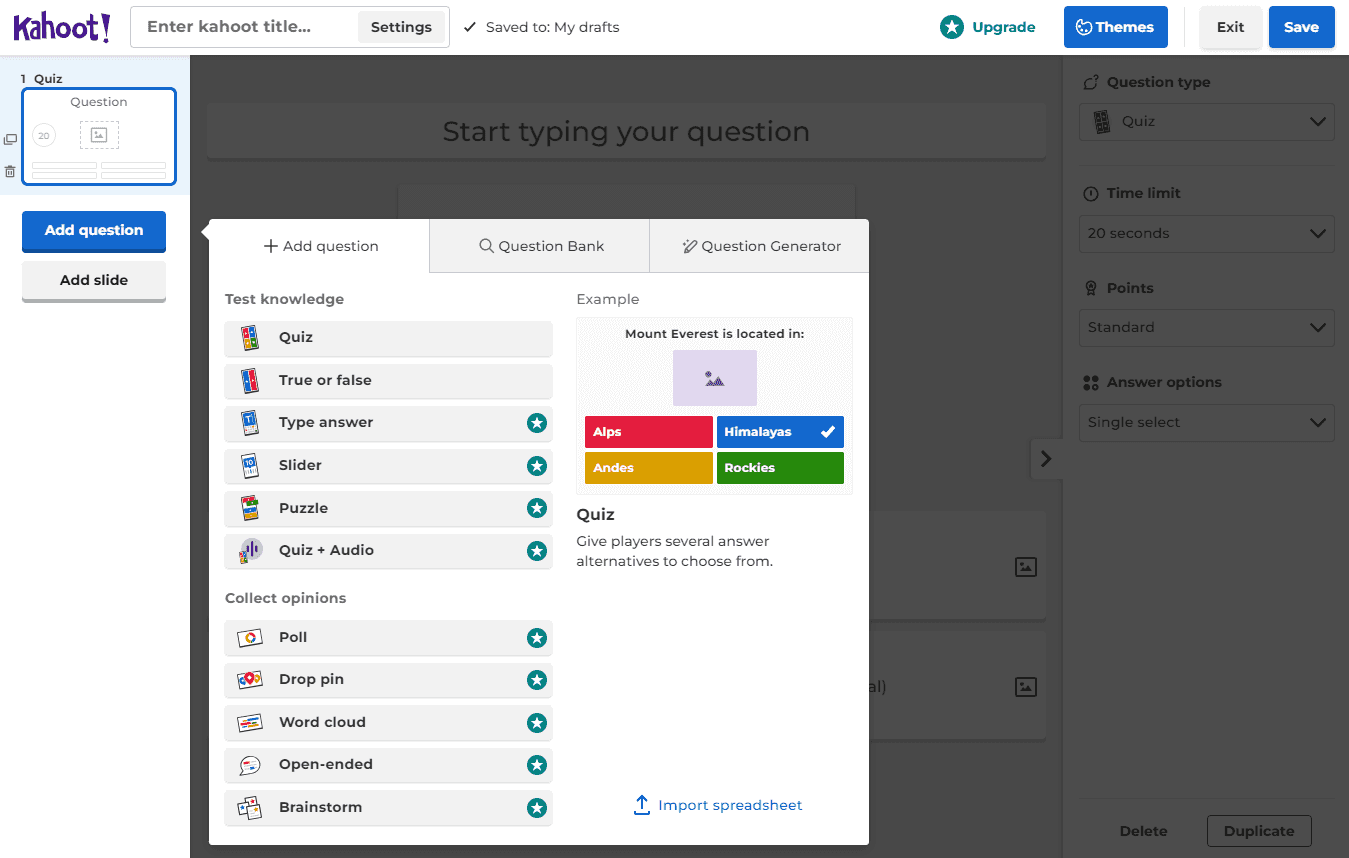Click premium star beside Word cloud
The width and height of the screenshot is (1349, 858).
click(537, 722)
